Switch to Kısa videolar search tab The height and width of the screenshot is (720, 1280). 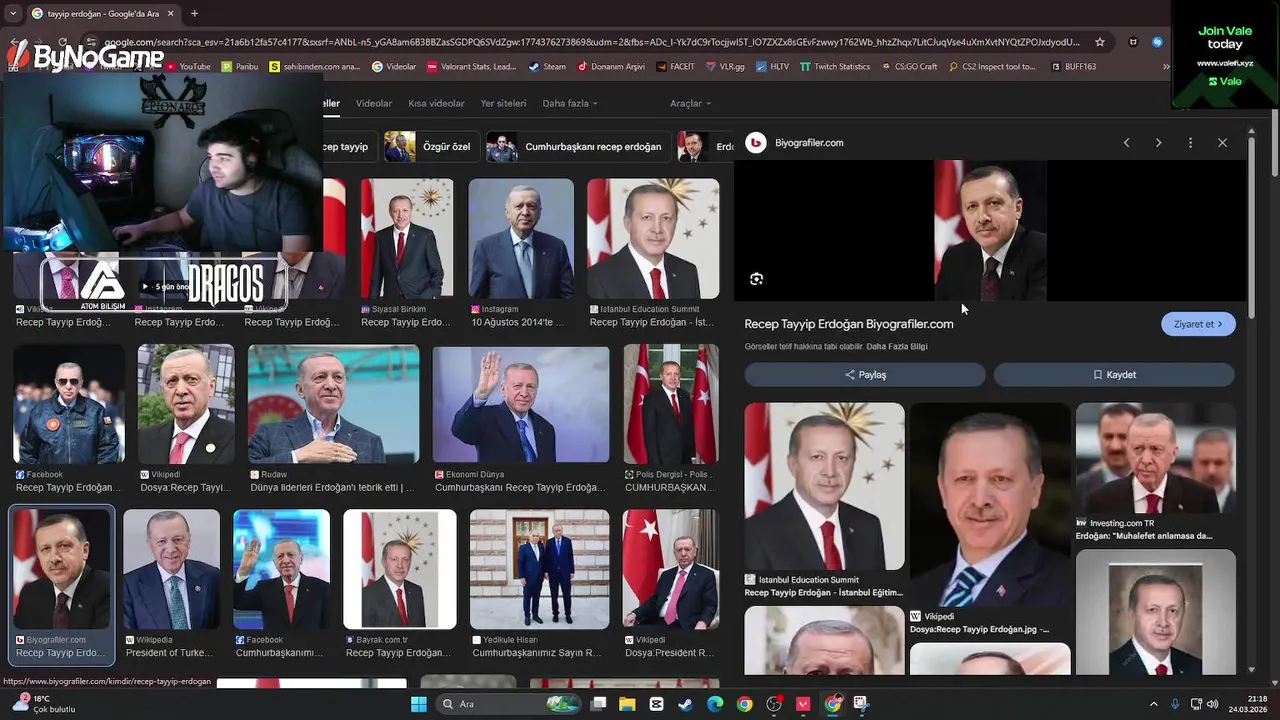[x=436, y=103]
